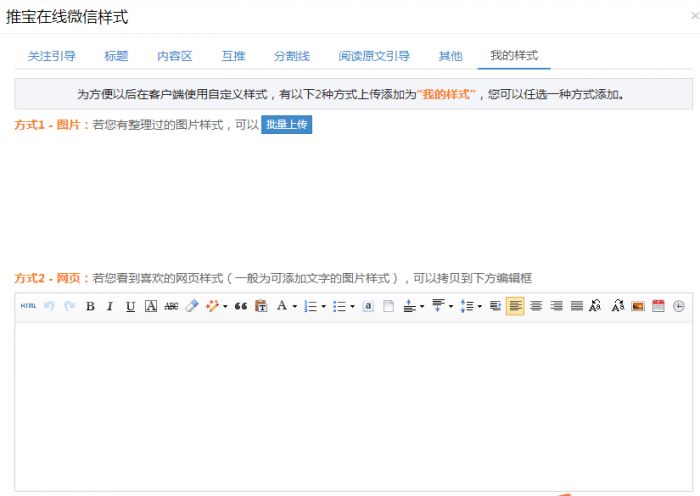Insert current date calendar icon
This screenshot has height=496, width=700.
click(658, 306)
